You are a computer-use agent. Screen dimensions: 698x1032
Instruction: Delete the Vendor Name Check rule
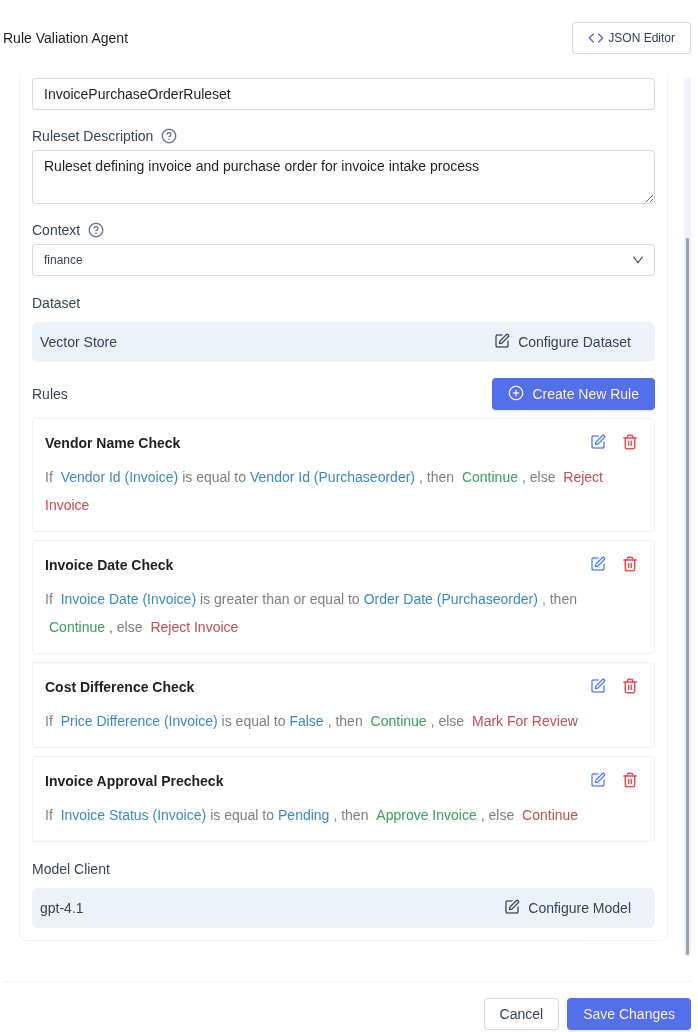tap(630, 442)
